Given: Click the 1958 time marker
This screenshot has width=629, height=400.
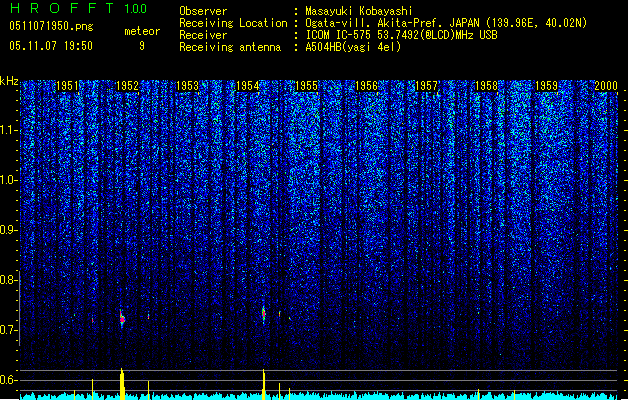Looking at the screenshot, I should pyautogui.click(x=486, y=86).
